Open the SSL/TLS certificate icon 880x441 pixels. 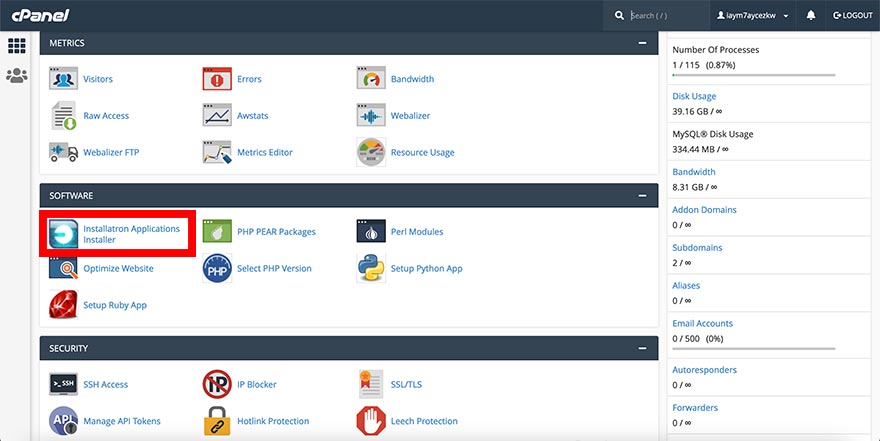(x=371, y=384)
